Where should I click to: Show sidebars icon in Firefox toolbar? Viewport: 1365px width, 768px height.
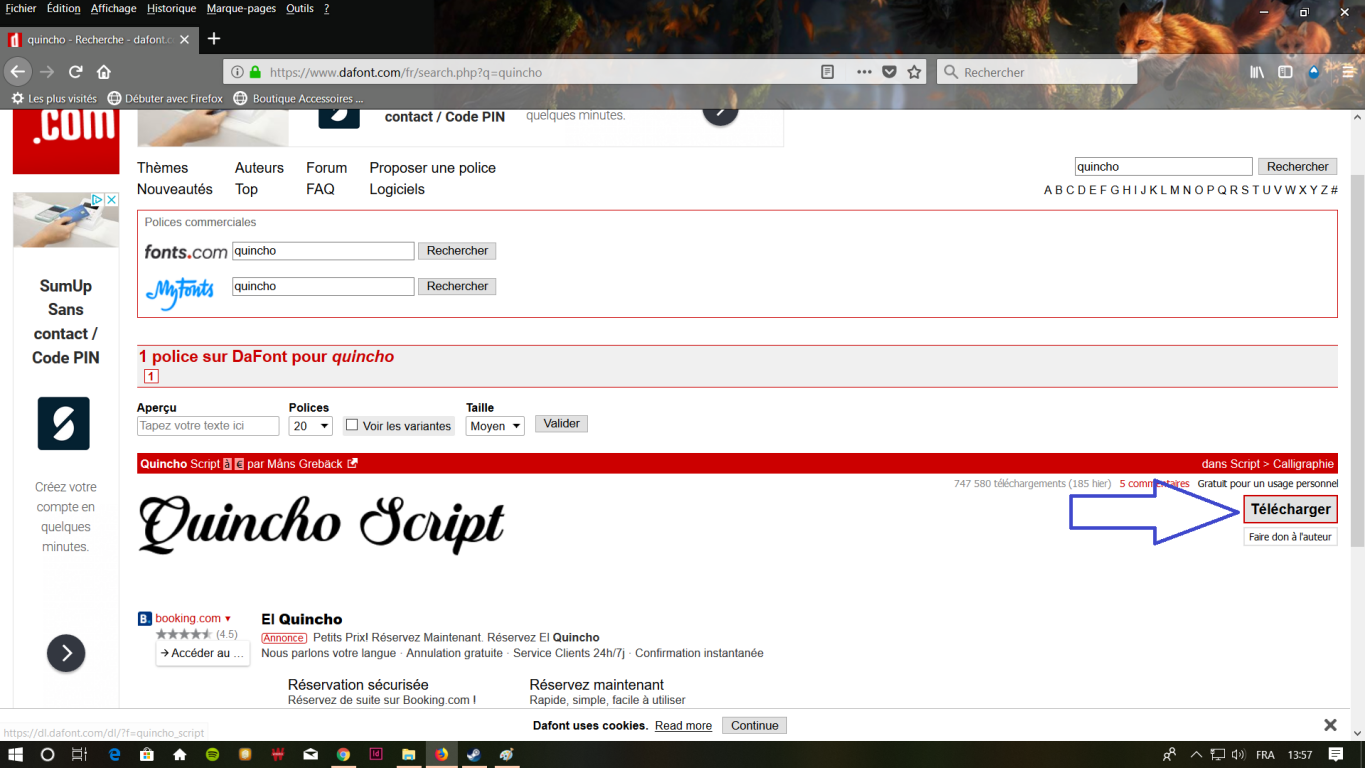1285,72
